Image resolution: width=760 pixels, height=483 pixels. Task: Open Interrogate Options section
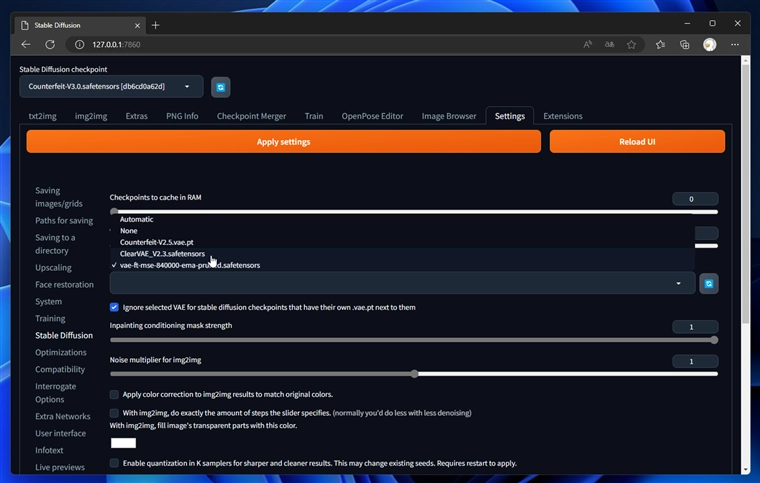[56, 393]
